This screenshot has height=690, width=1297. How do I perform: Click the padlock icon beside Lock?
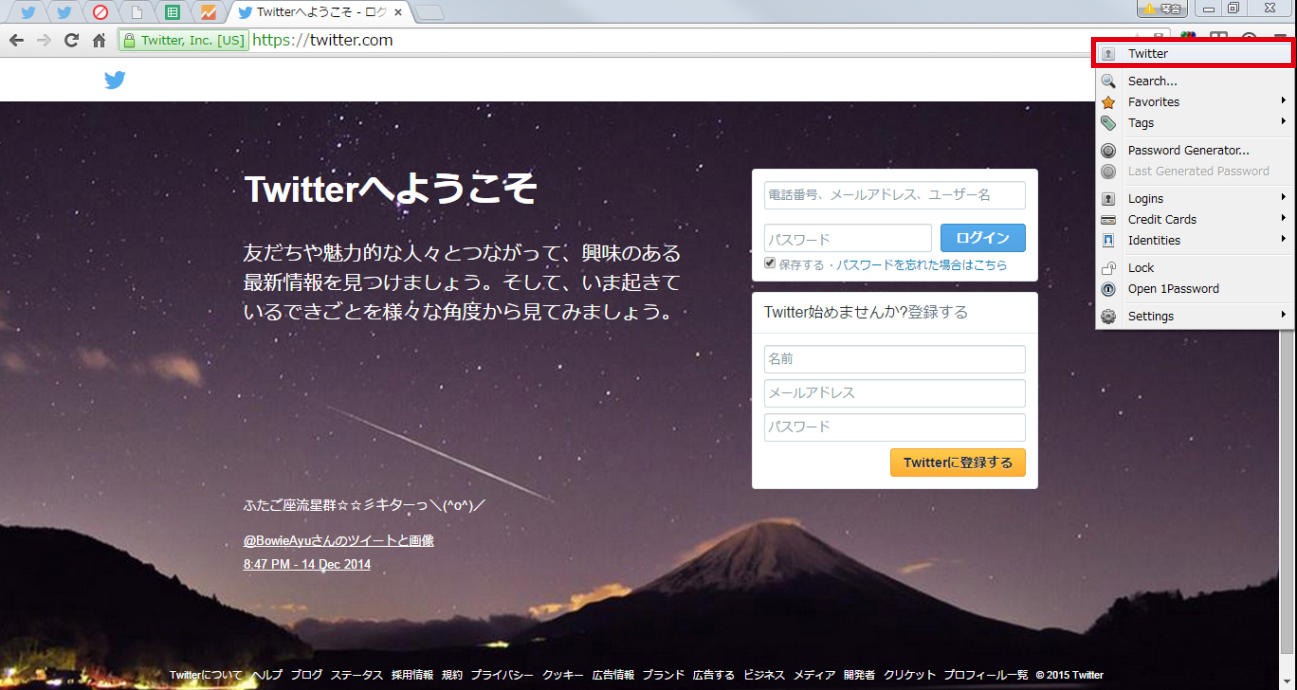(x=1108, y=268)
